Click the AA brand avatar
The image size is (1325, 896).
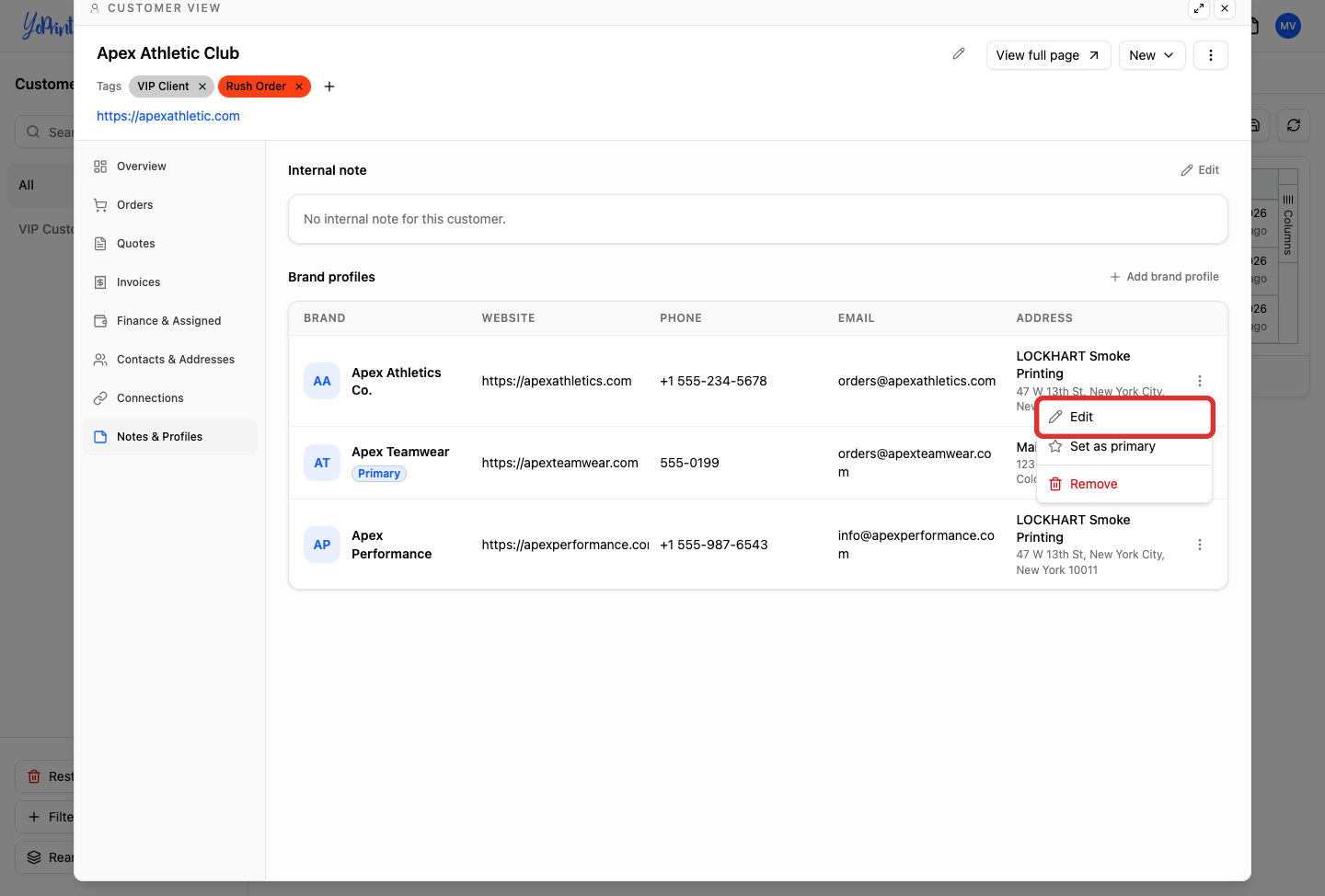tap(322, 381)
